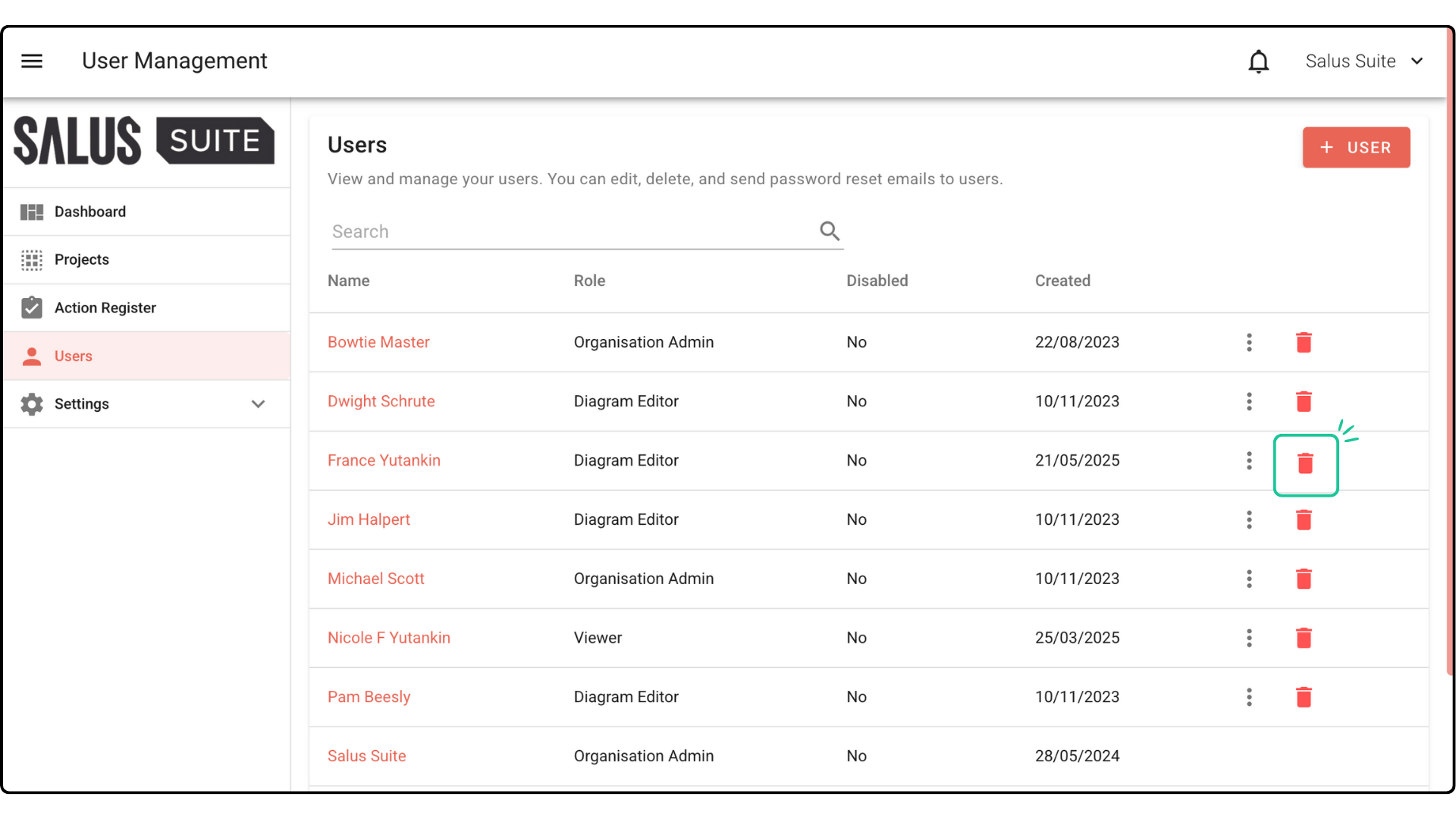
Task: Open more options for Nicole F Yutankin
Action: (x=1249, y=638)
